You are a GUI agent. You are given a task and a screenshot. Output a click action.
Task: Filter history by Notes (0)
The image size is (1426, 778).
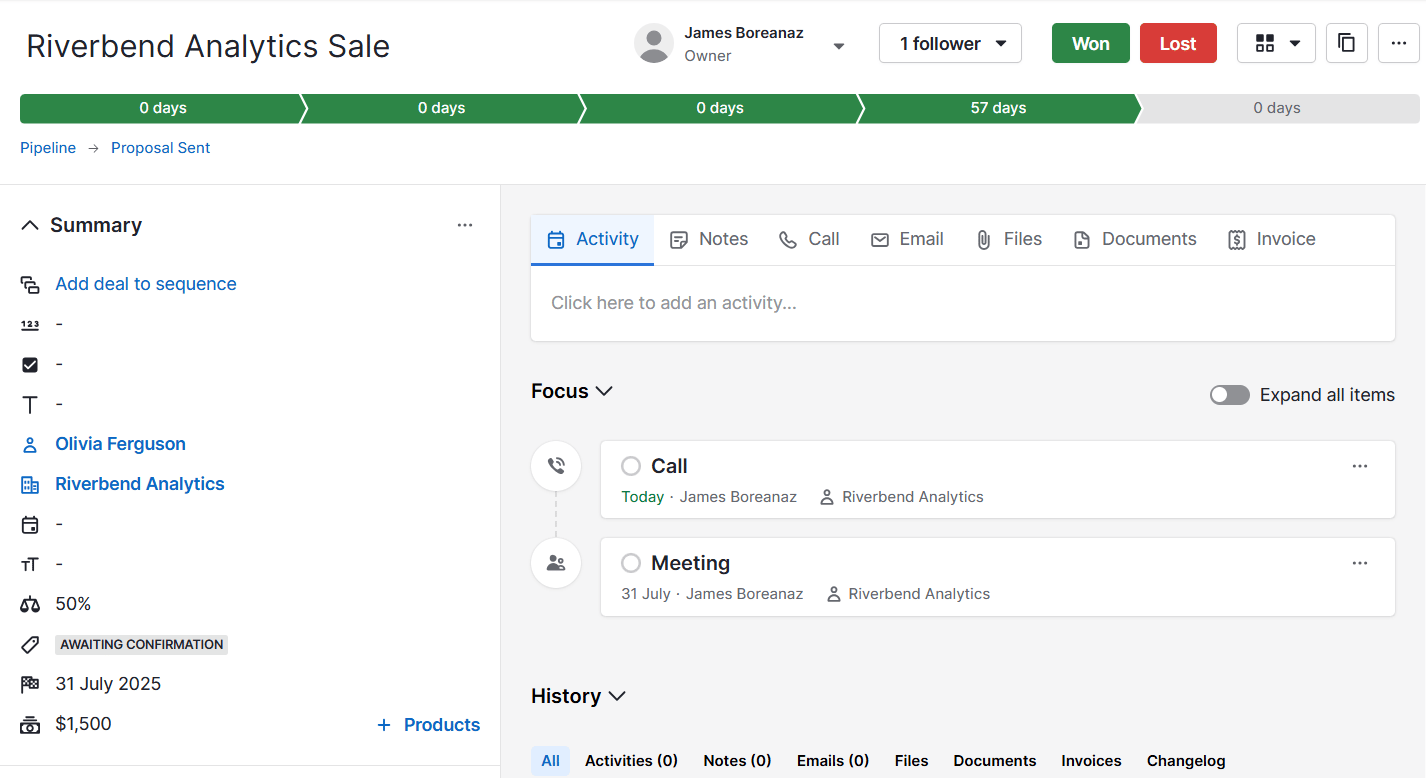(x=738, y=761)
